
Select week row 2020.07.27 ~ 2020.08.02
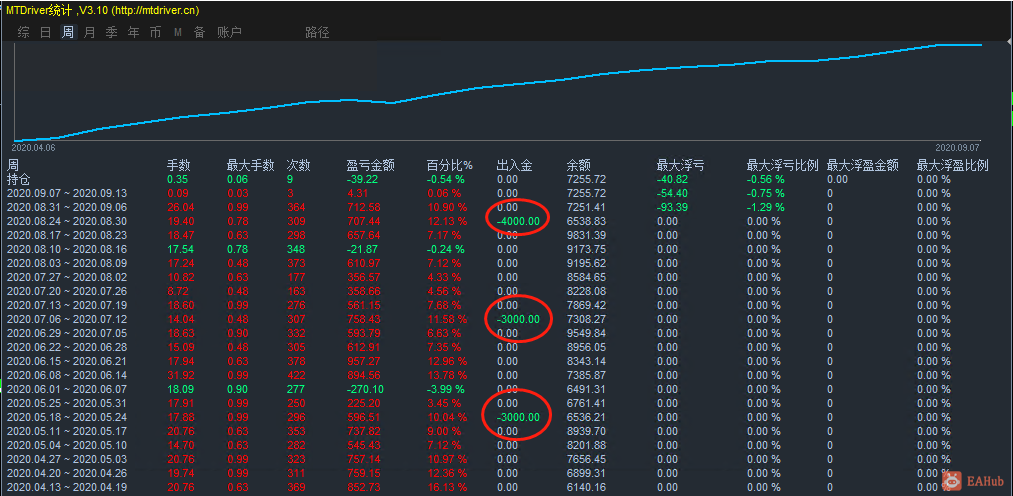tap(66, 276)
